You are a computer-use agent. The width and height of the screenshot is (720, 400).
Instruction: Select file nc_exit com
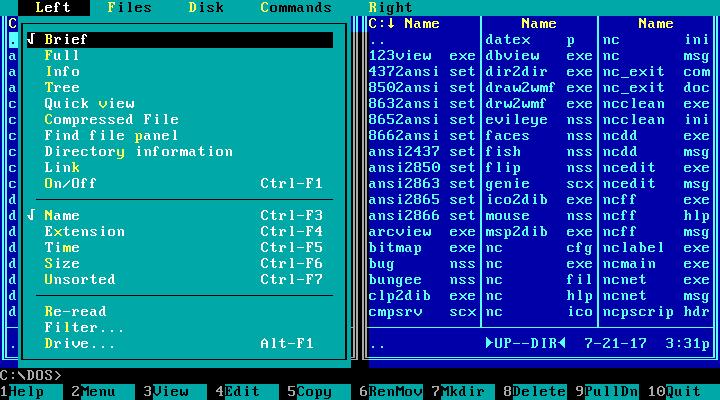tap(657, 72)
